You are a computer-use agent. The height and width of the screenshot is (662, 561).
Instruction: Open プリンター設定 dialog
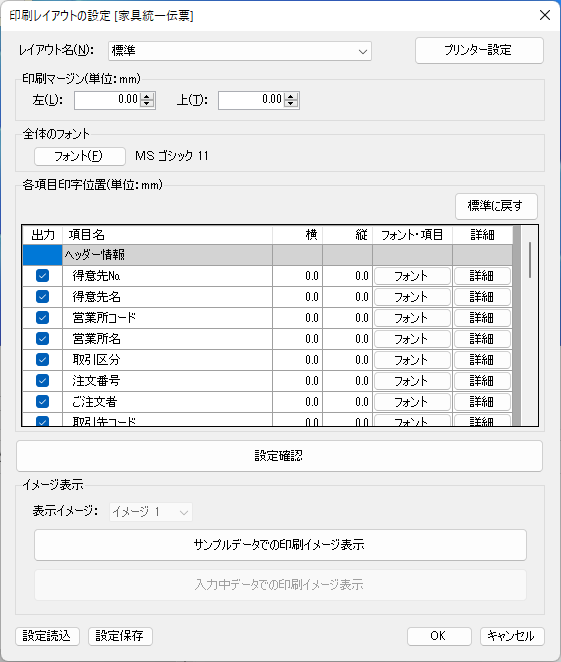coord(479,51)
